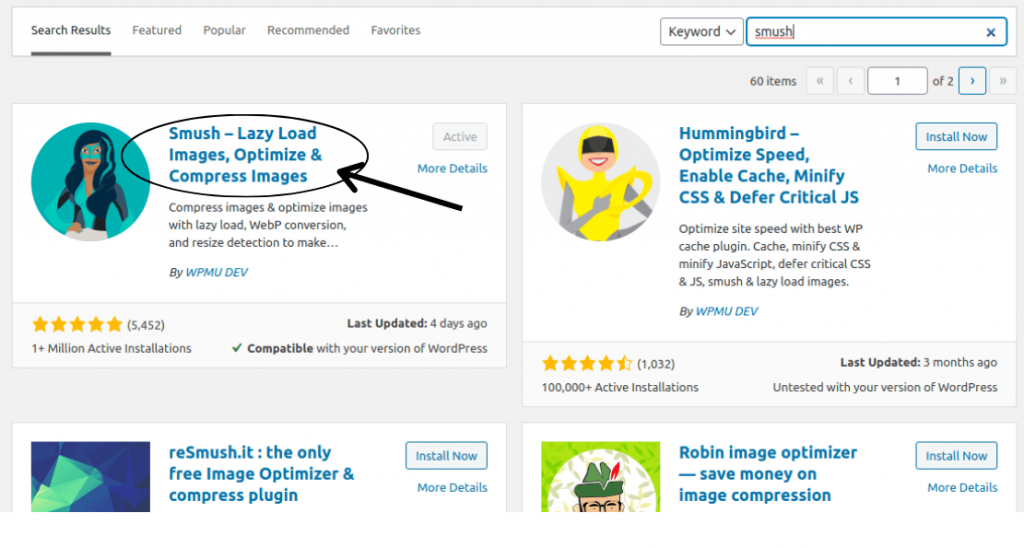Open More Details for Robin image optimizer
Screen dimensions: 1024x548
pyautogui.click(x=962, y=487)
